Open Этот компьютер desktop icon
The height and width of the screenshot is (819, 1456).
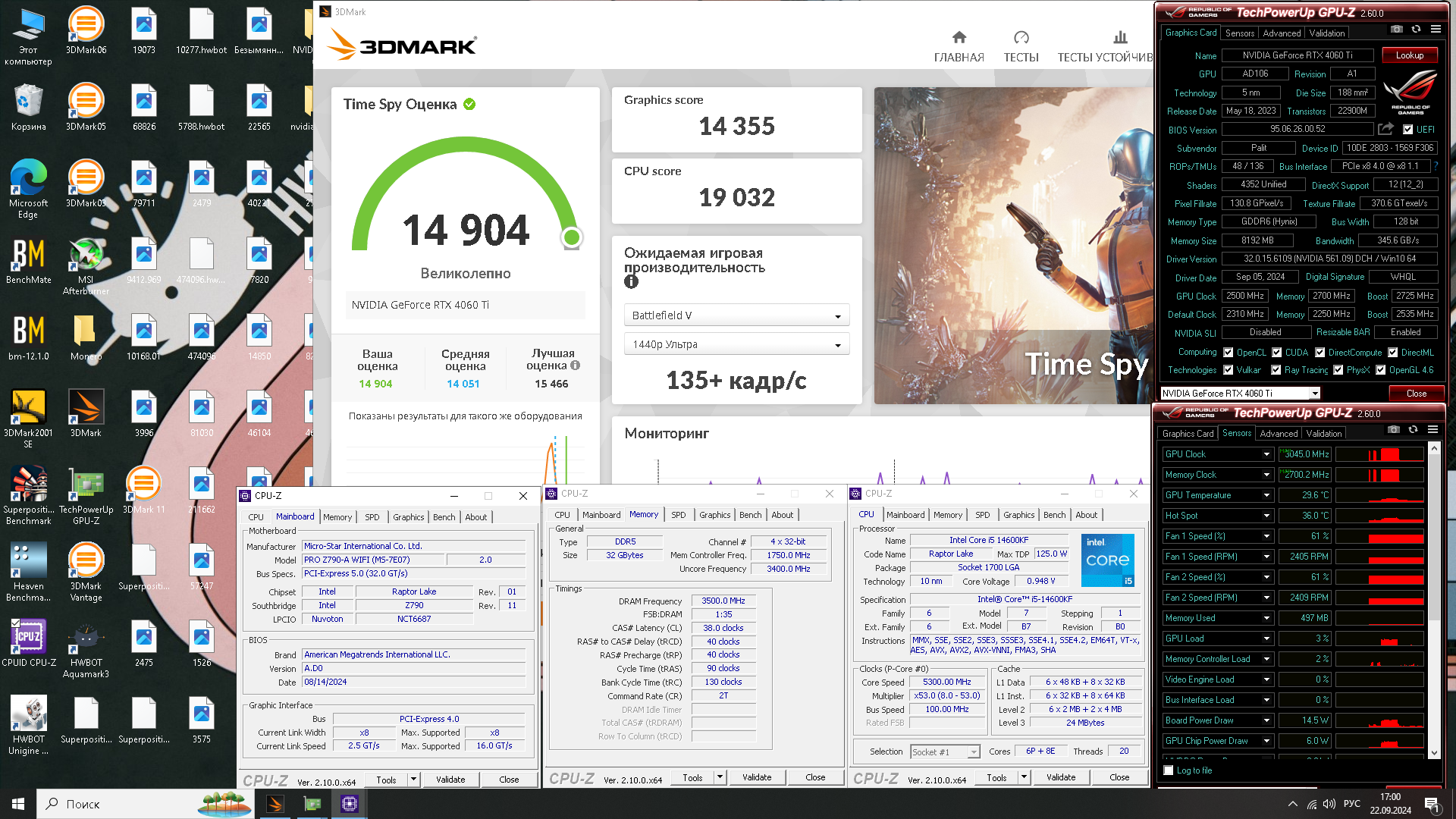tap(28, 36)
